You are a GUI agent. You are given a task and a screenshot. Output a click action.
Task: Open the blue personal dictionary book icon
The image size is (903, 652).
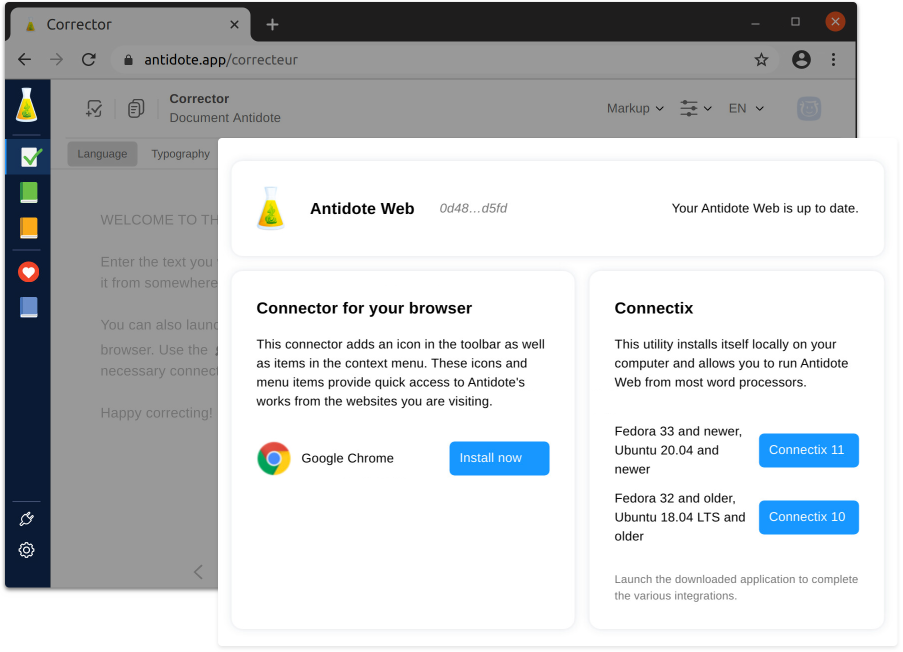[28, 307]
